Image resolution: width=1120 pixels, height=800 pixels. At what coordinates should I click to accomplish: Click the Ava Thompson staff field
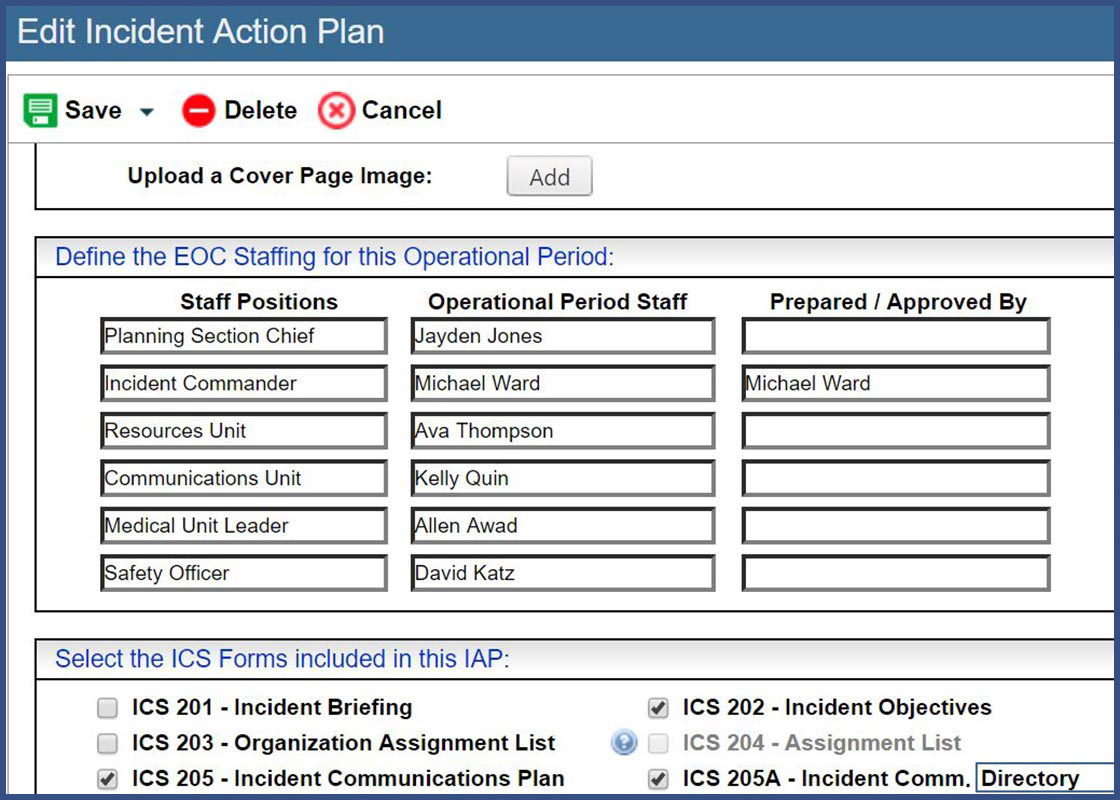coord(562,431)
